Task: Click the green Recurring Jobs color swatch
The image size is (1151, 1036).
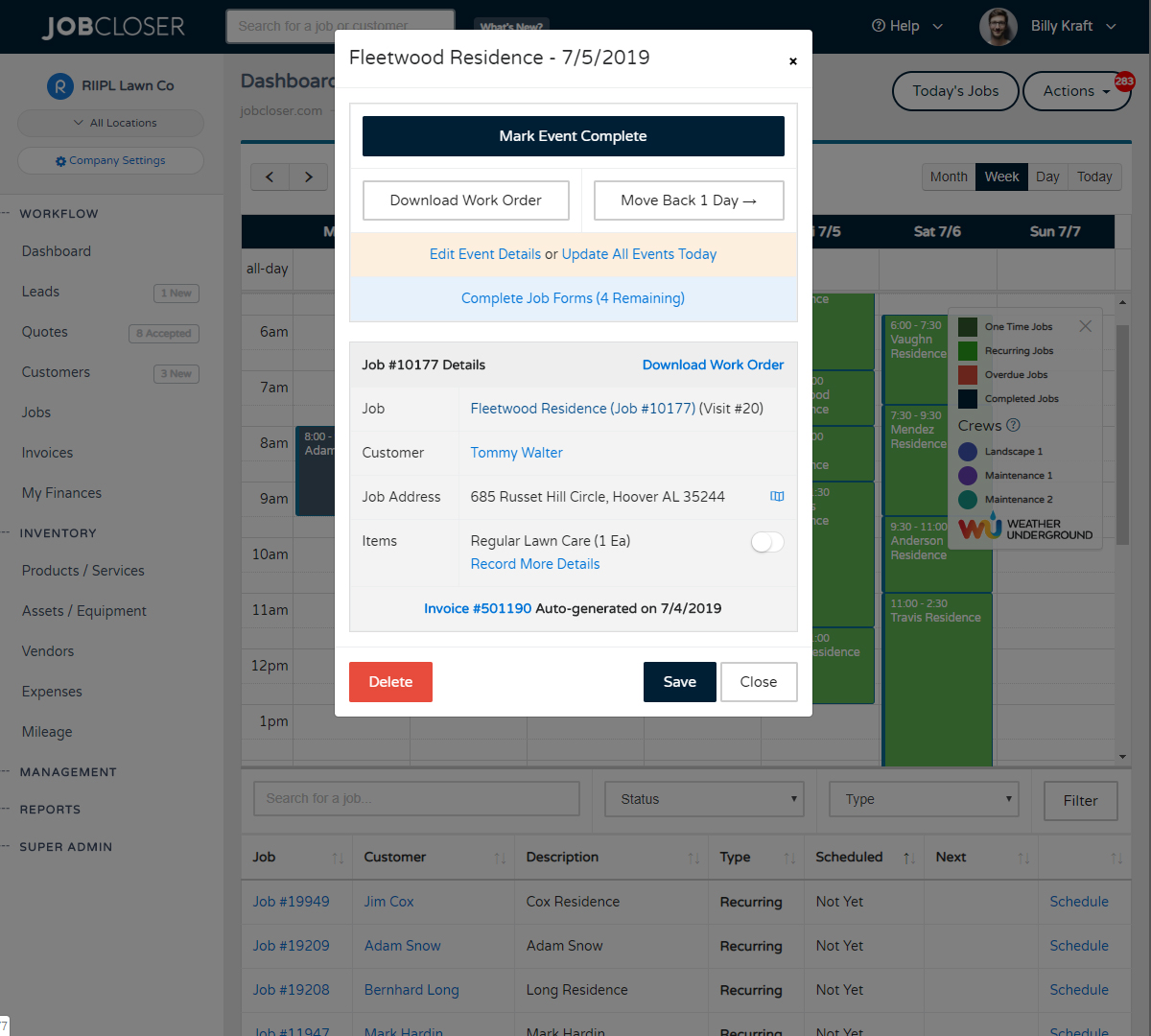Action: 968,351
